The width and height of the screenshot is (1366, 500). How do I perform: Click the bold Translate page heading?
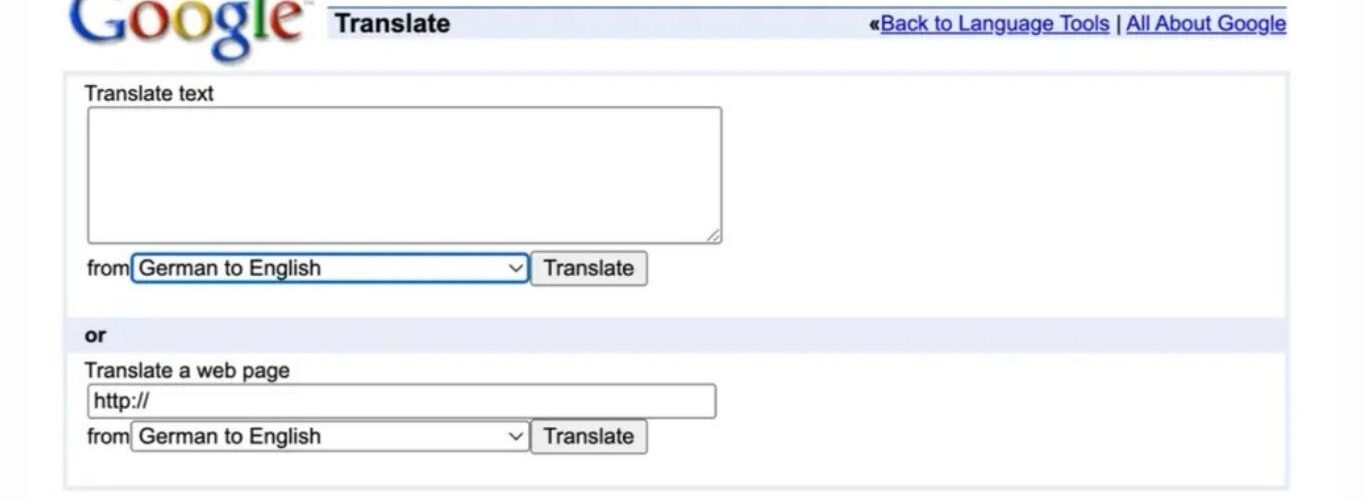click(x=392, y=24)
